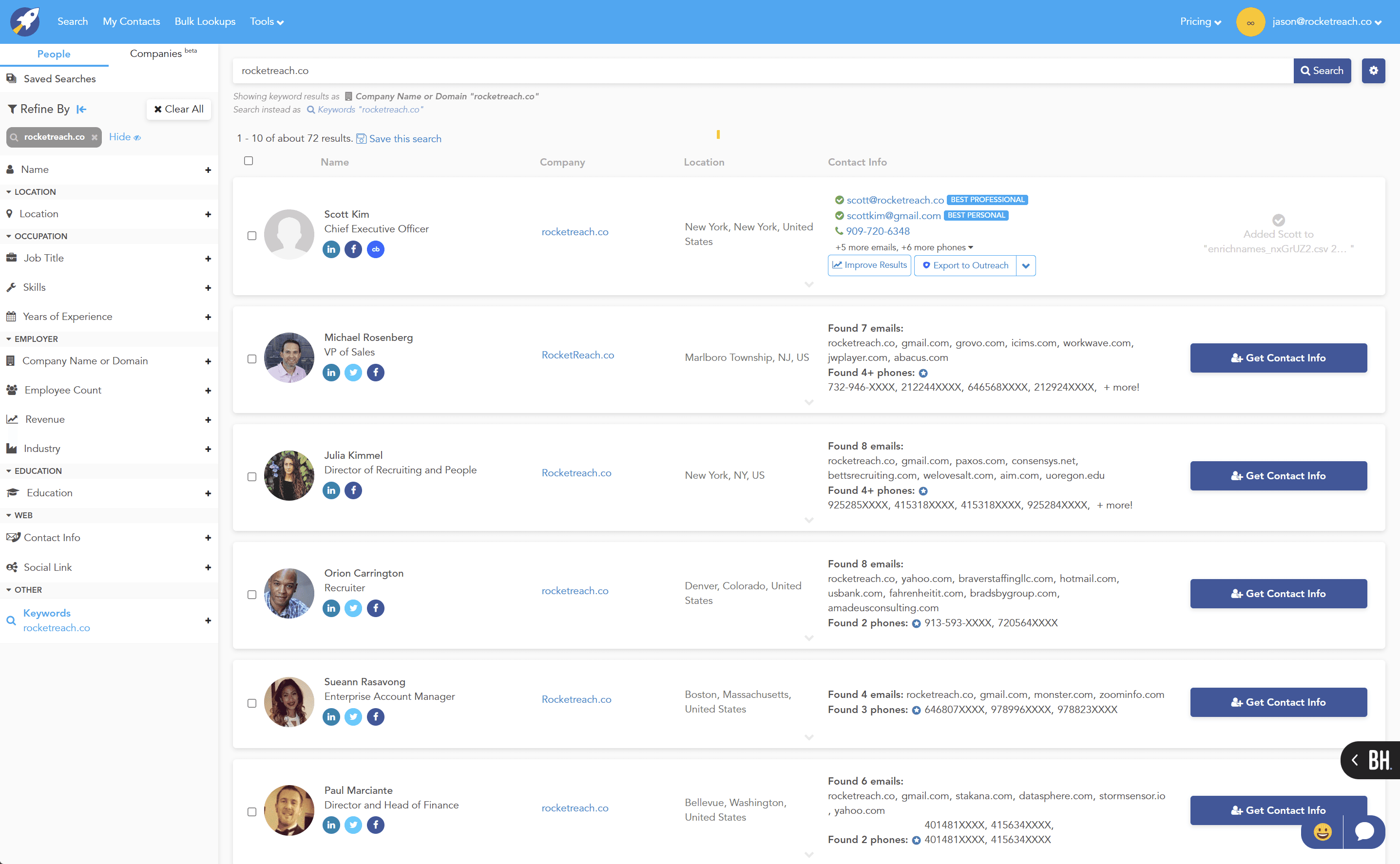1400x864 pixels.
Task: Click Scott Kim's Crunchbase icon
Action: (376, 249)
